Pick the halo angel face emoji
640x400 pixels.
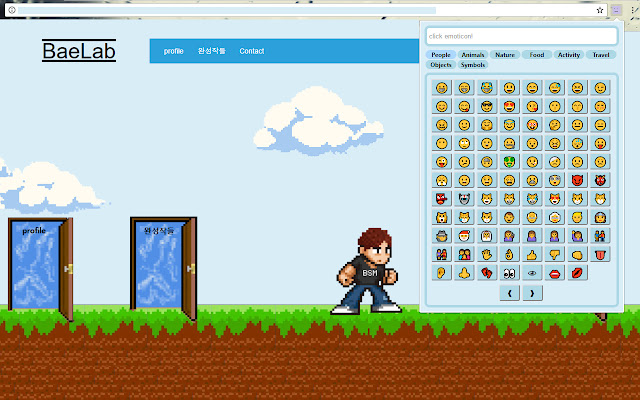pyautogui.click(x=509, y=125)
